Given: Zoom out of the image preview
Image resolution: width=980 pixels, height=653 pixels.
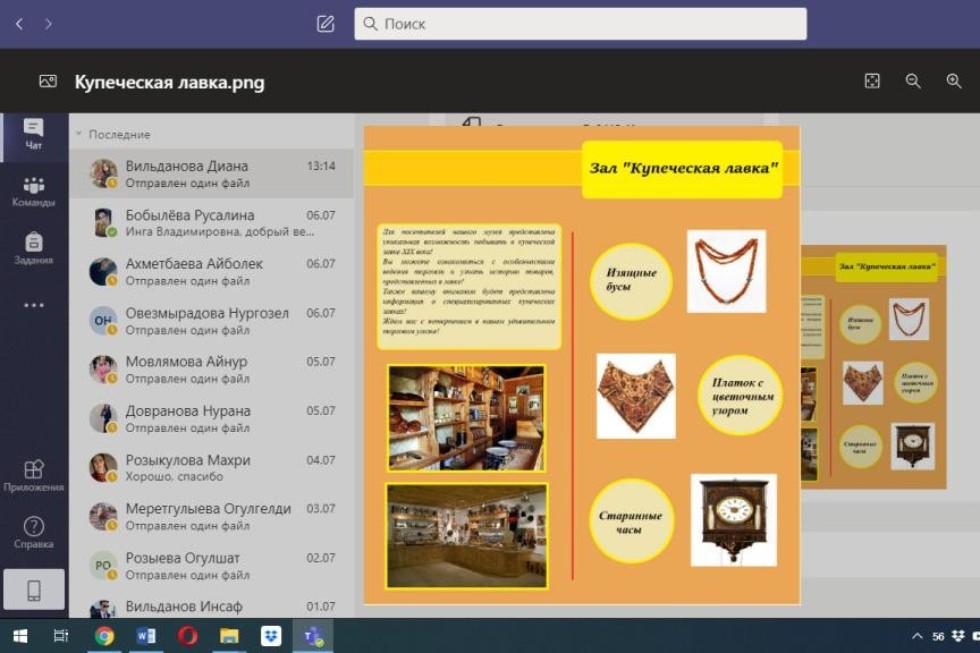Looking at the screenshot, I should point(912,82).
